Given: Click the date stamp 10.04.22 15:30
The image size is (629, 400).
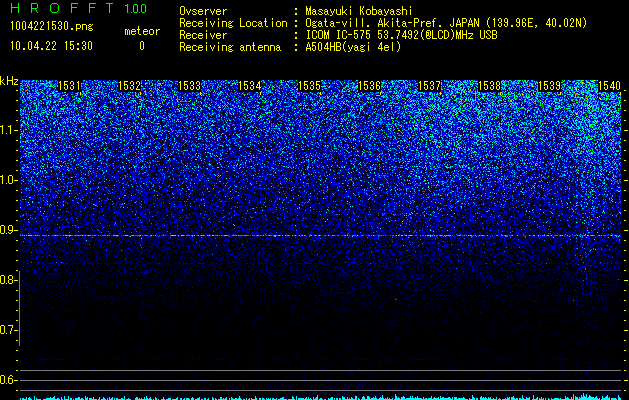Looking at the screenshot, I should [51, 46].
